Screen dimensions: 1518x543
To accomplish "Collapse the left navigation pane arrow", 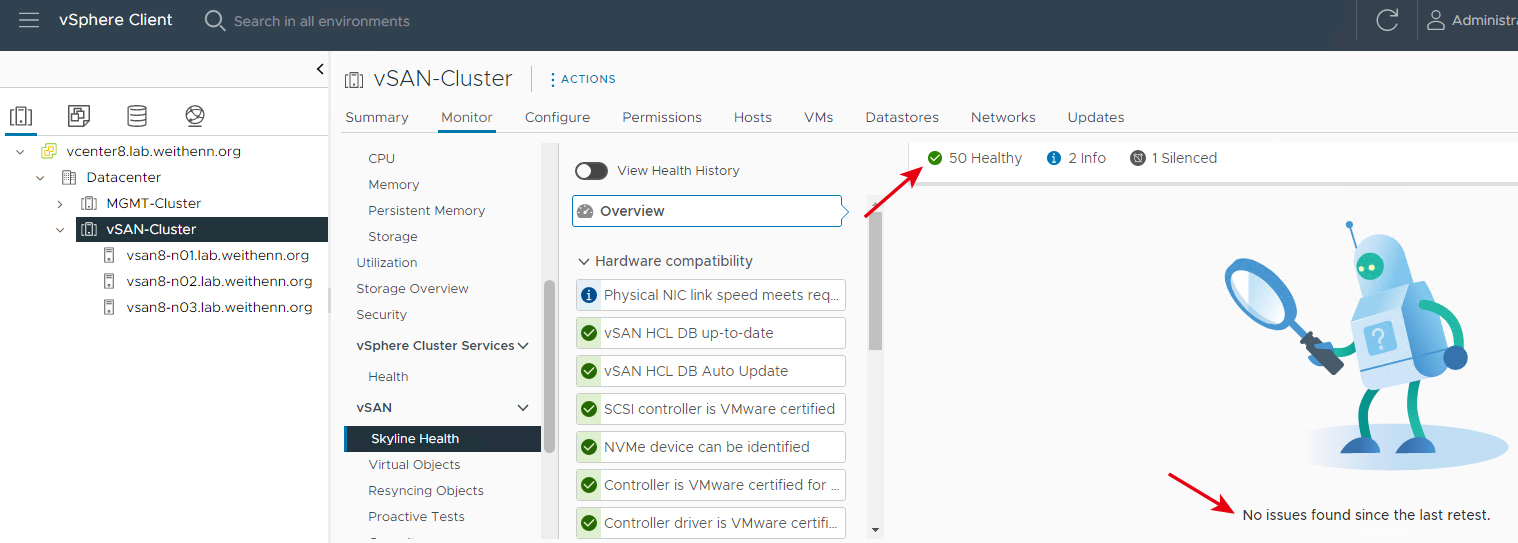I will [320, 69].
